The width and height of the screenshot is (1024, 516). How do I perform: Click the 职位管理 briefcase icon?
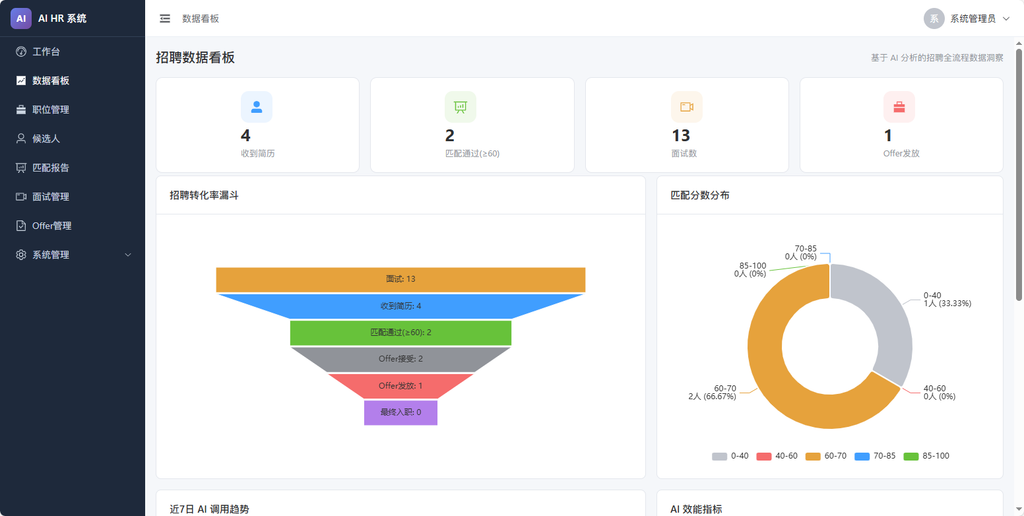21,110
